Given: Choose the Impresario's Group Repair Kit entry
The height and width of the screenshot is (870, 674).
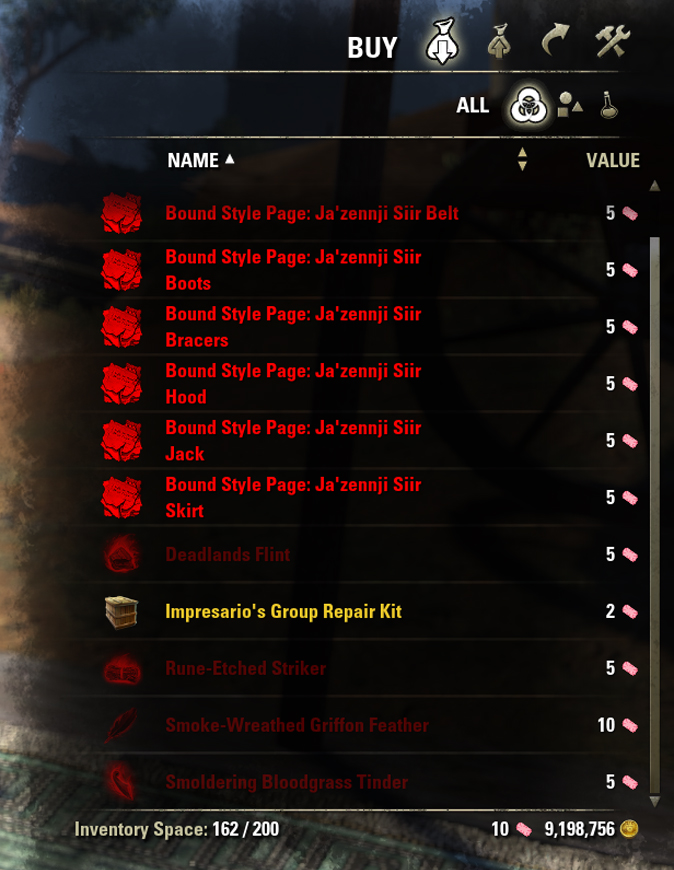Looking at the screenshot, I should pos(368,611).
